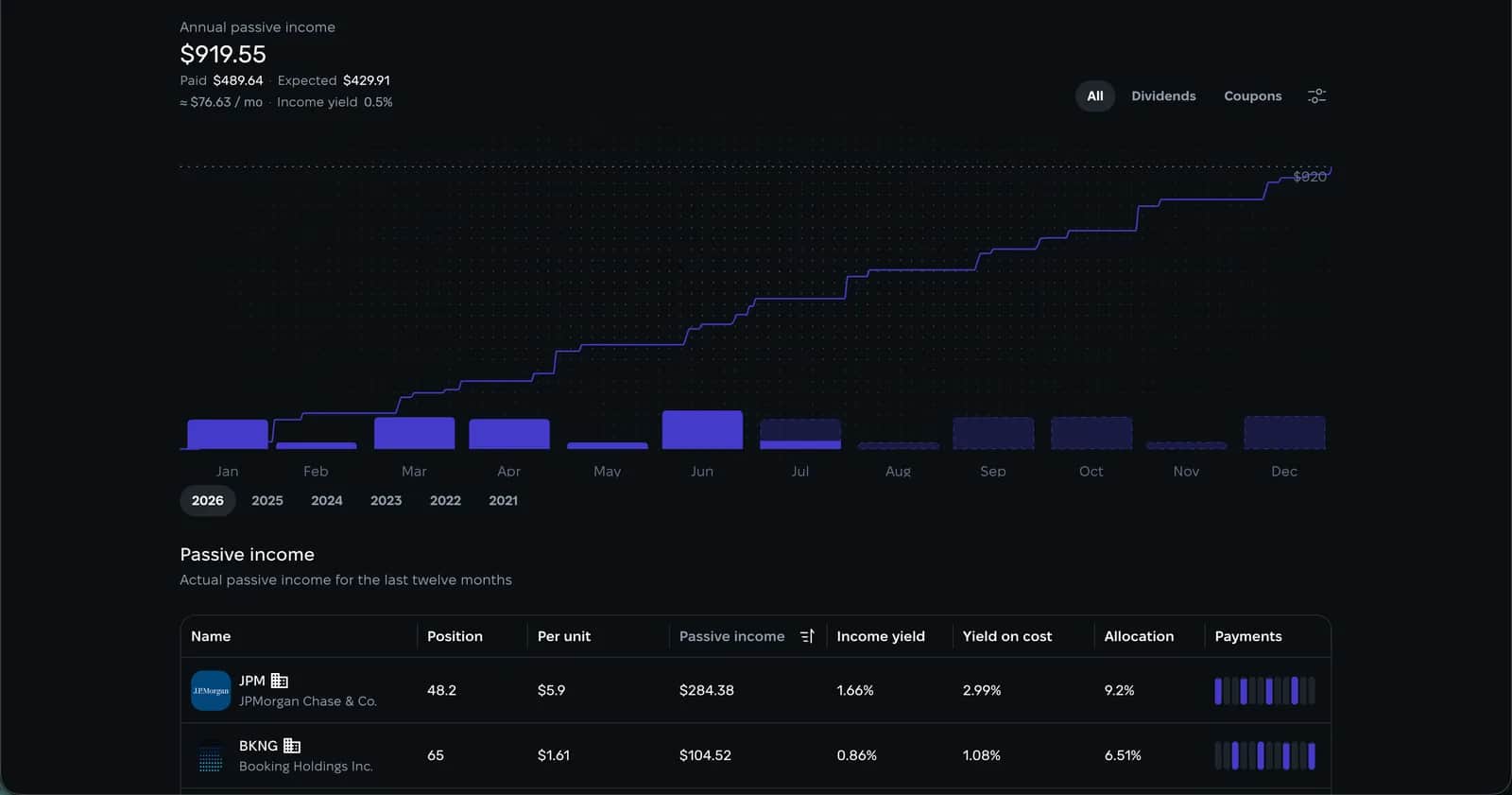1512x795 pixels.
Task: Click the February income bar
Action: point(316,445)
